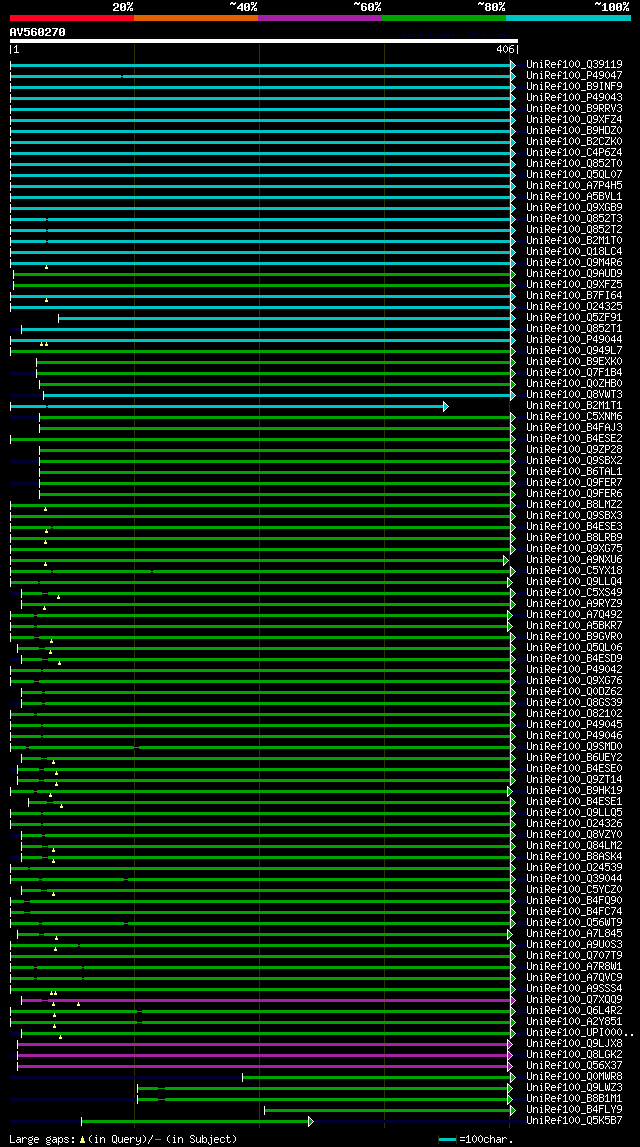640x1147 pixels.
Task: Click the purple arrowhead of Q7XQQ9 alignment
Action: (513, 1000)
